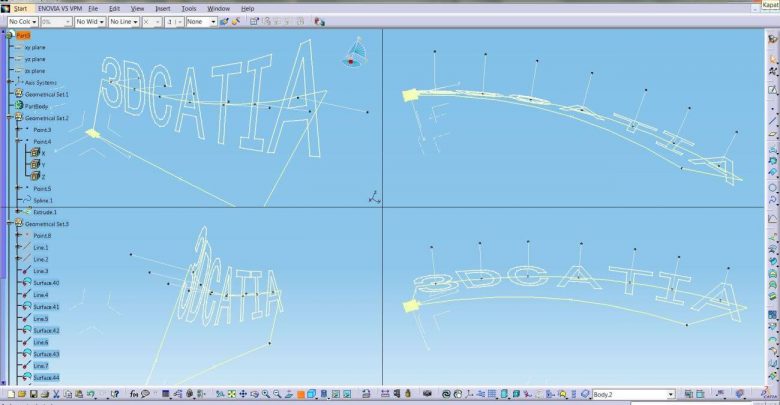Open the Window menu
Image resolution: width=780 pixels, height=405 pixels.
point(218,8)
